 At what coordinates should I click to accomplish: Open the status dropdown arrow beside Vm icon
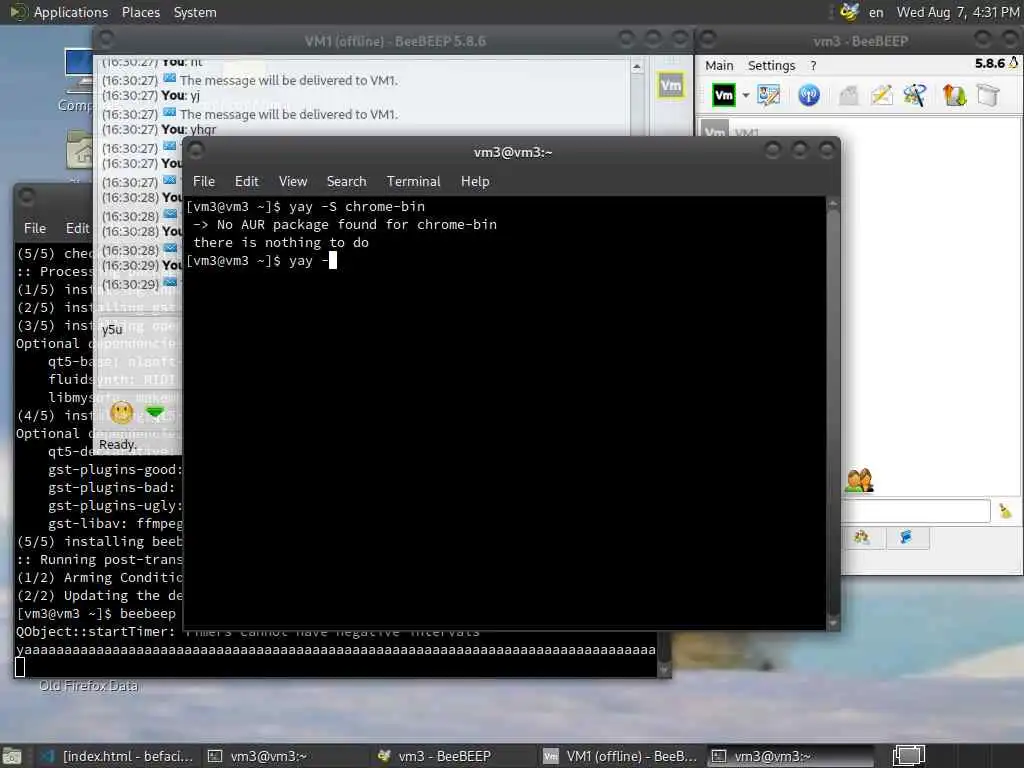(x=746, y=95)
